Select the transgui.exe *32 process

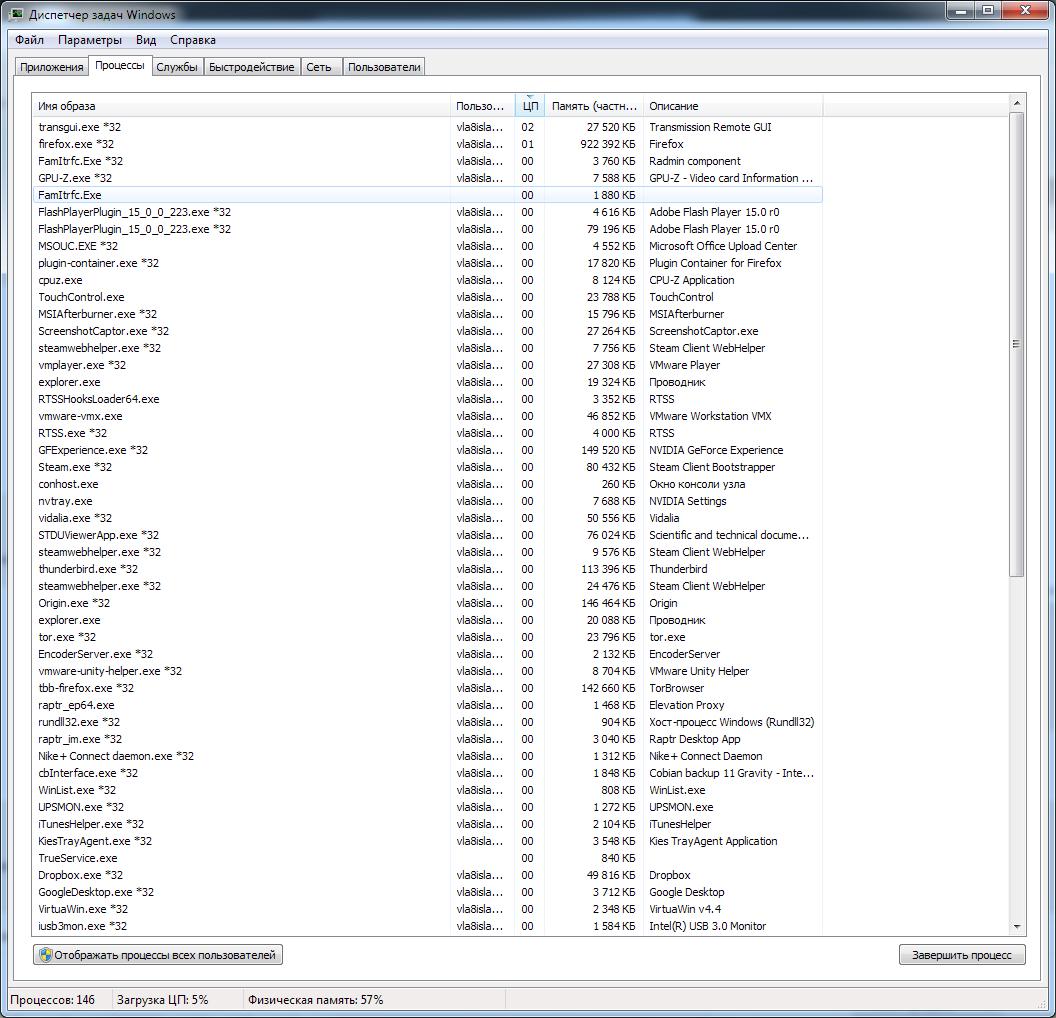pos(428,127)
